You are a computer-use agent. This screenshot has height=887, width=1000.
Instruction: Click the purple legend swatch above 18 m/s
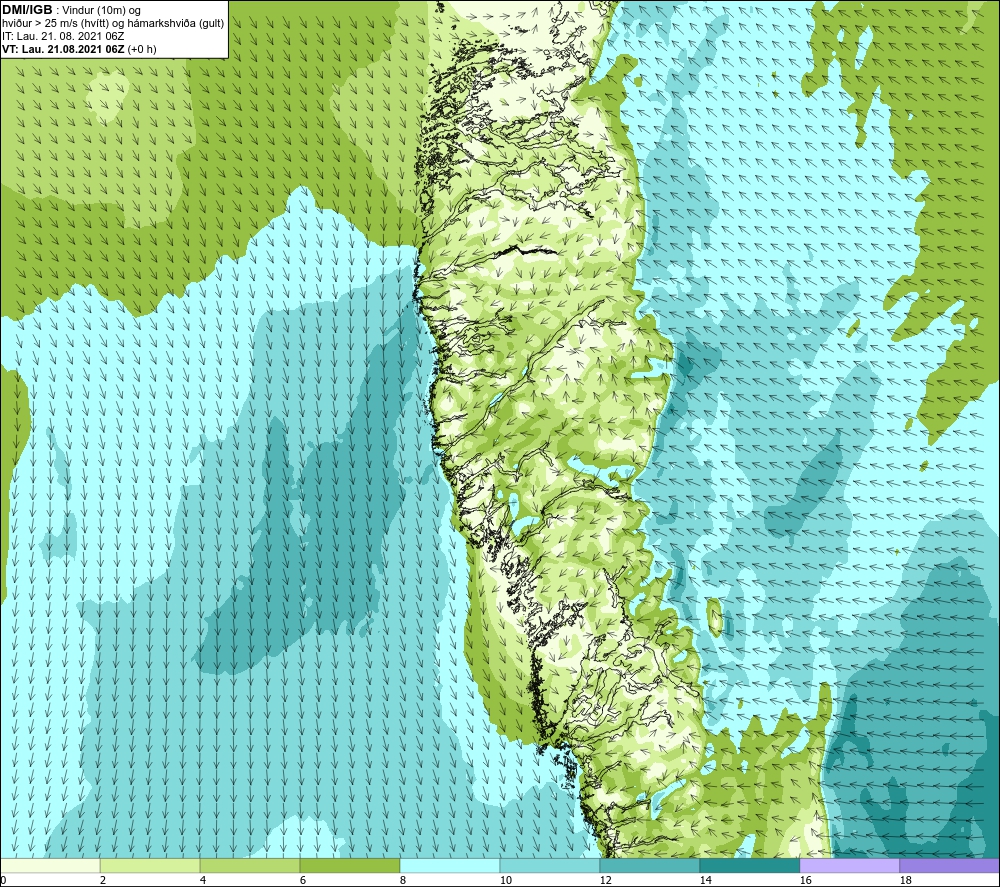pos(949,865)
